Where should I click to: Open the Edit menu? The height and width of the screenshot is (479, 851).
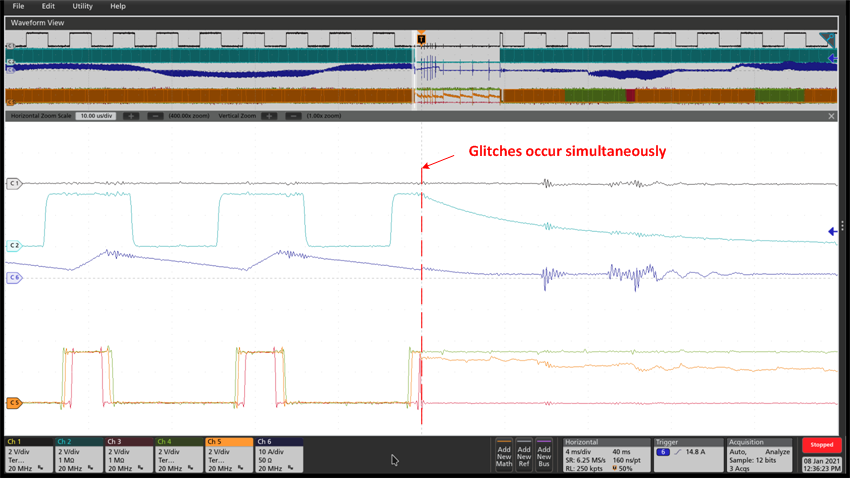48,6
